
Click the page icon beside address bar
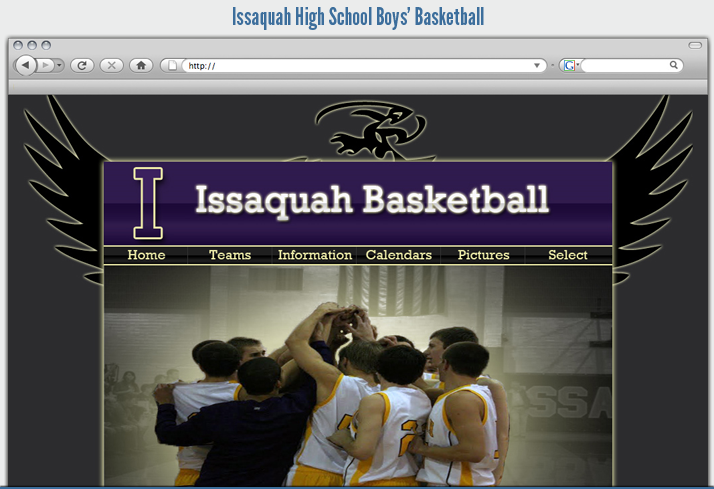pyautogui.click(x=172, y=66)
